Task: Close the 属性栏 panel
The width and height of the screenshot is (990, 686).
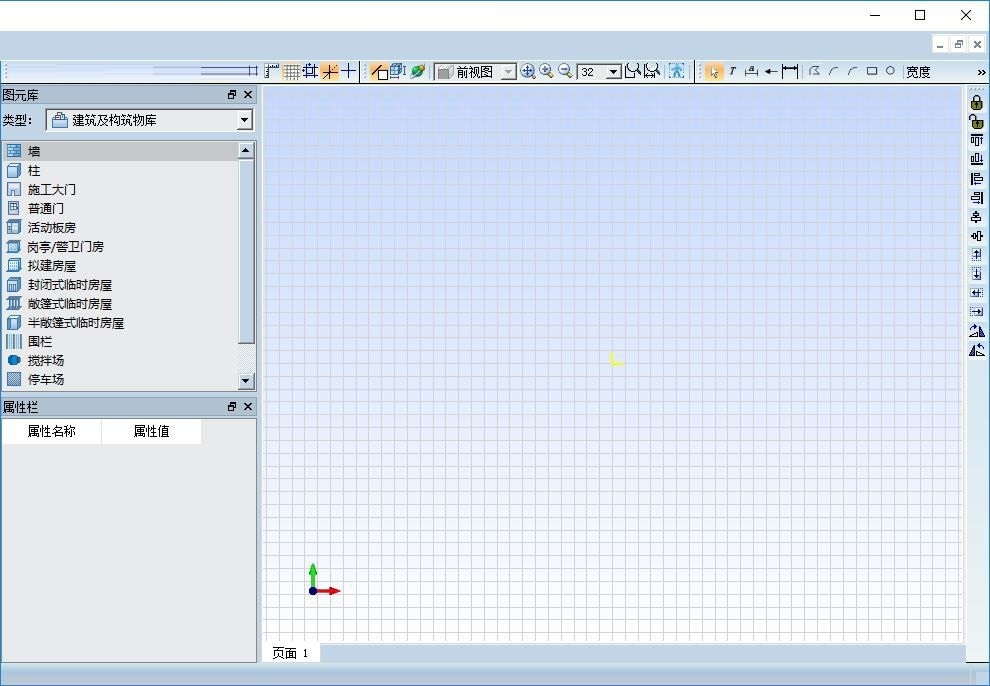Action: 248,406
